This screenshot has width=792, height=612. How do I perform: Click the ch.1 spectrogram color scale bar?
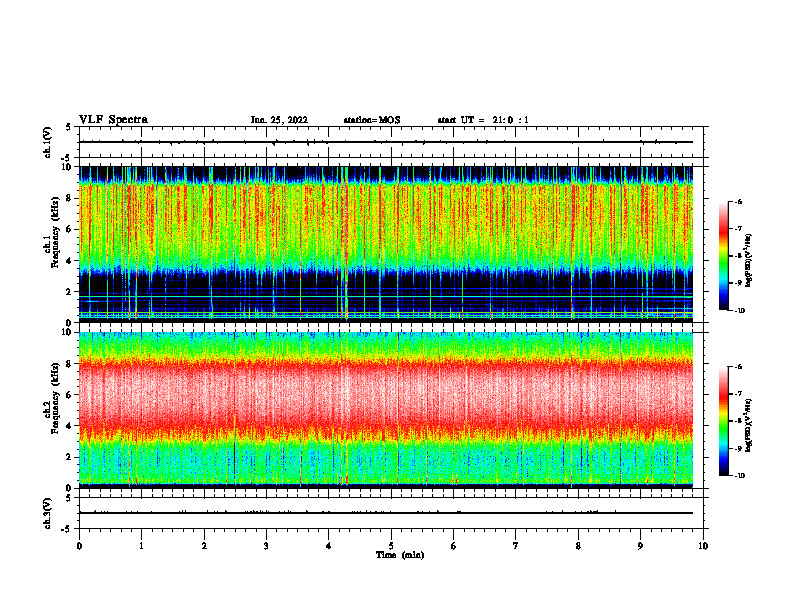tap(724, 256)
